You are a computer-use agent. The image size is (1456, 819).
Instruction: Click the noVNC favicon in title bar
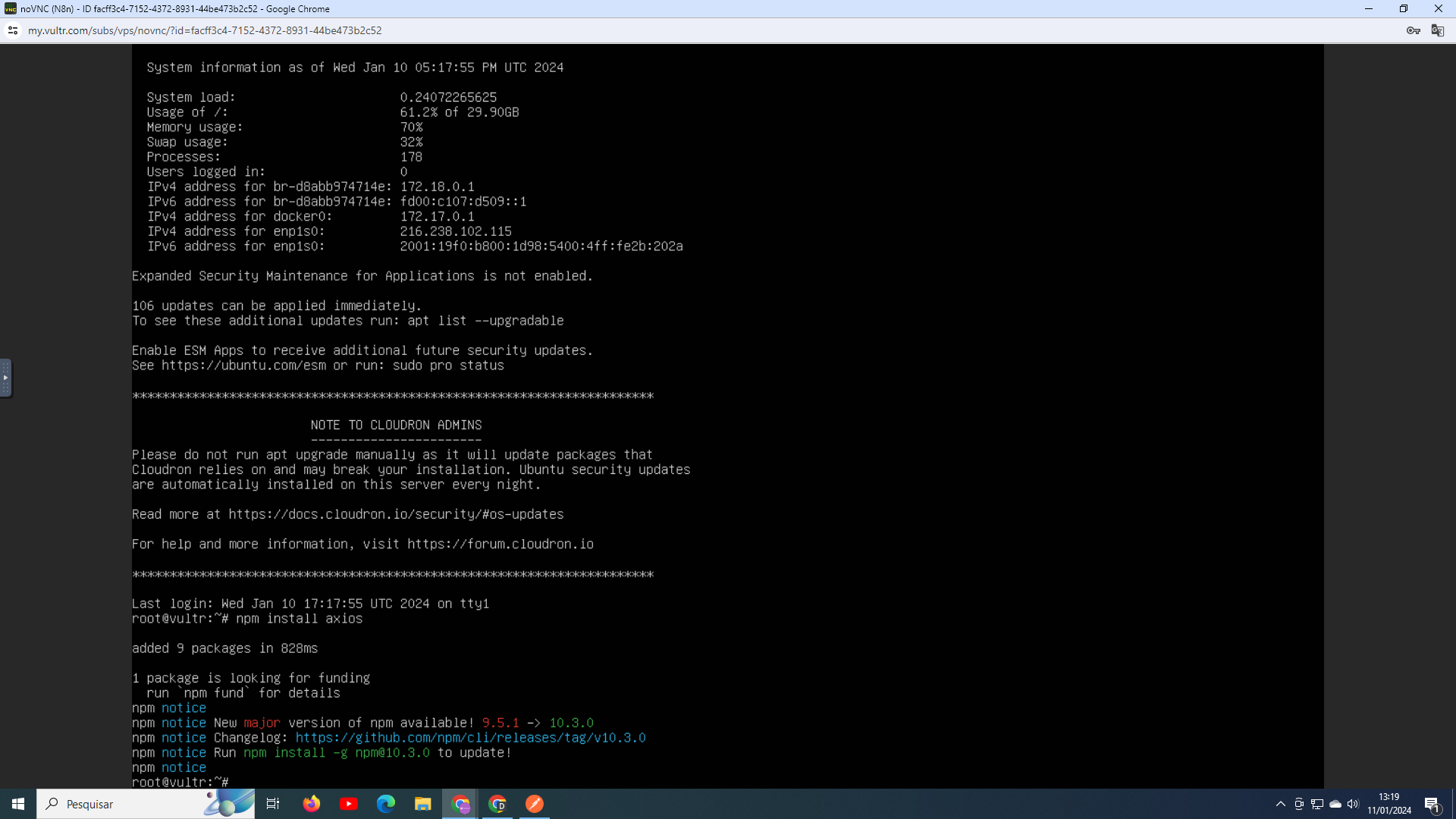11,9
